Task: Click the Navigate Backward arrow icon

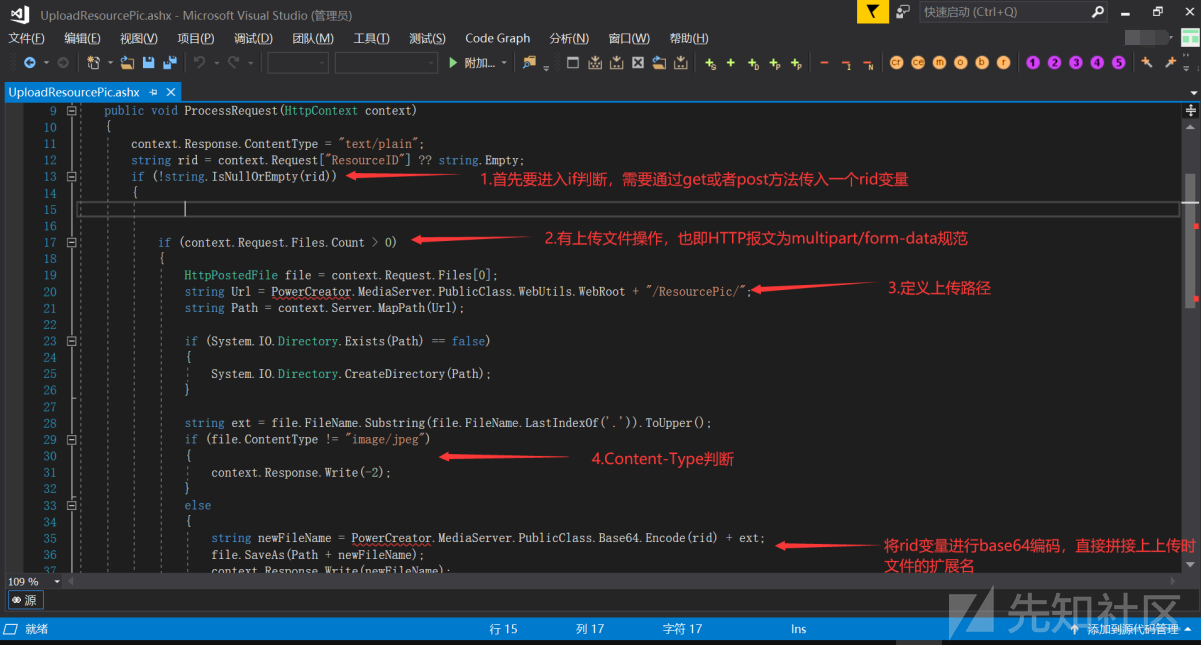Action: click(x=29, y=63)
